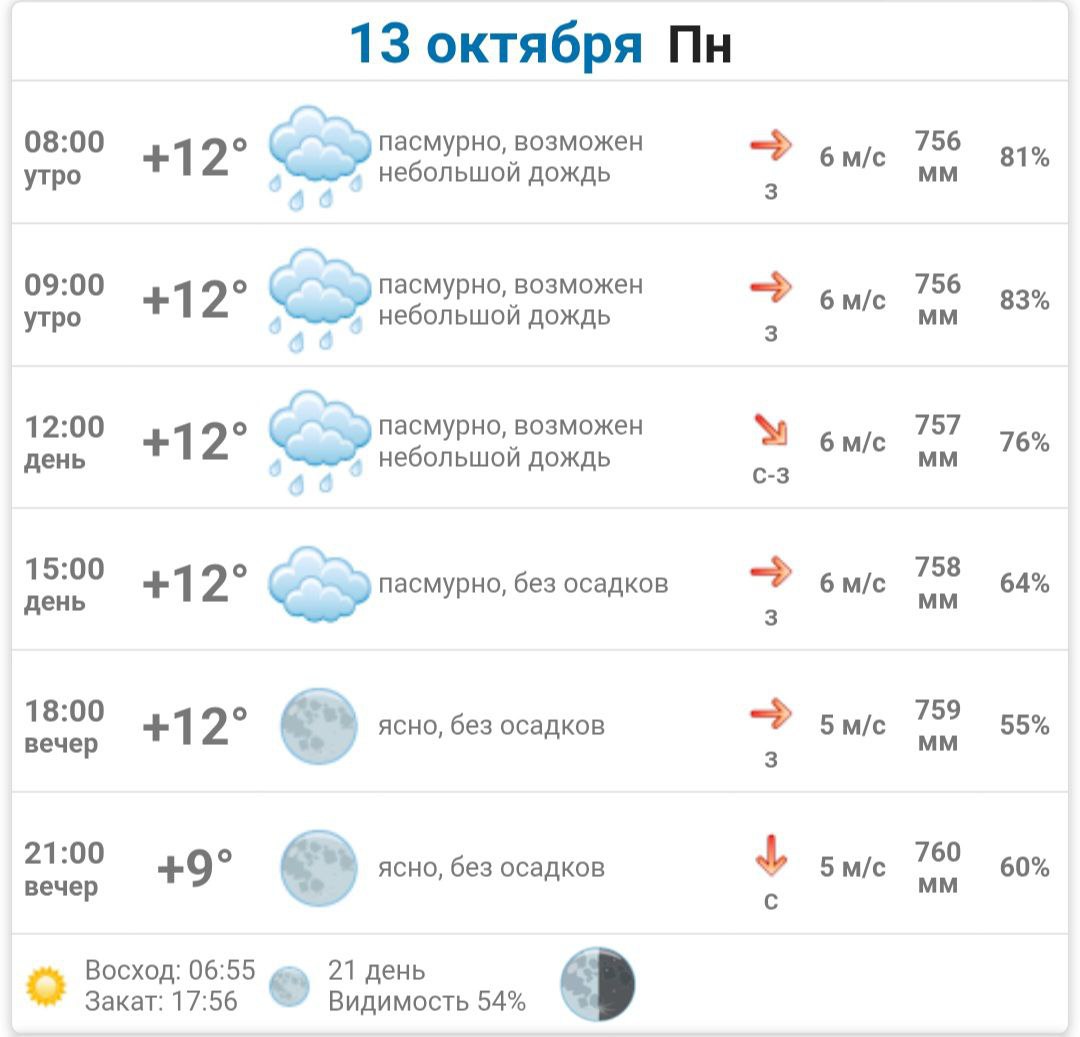Screen dimensions: 1080x1037
Task: Click the clear moon icon at 18:00
Action: (x=319, y=726)
